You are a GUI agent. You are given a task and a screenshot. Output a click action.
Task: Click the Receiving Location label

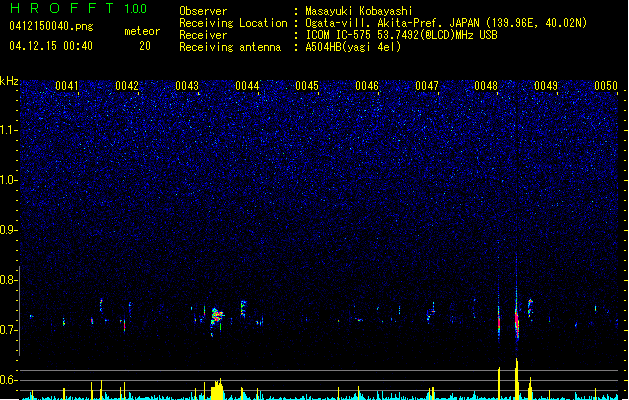[233, 23]
